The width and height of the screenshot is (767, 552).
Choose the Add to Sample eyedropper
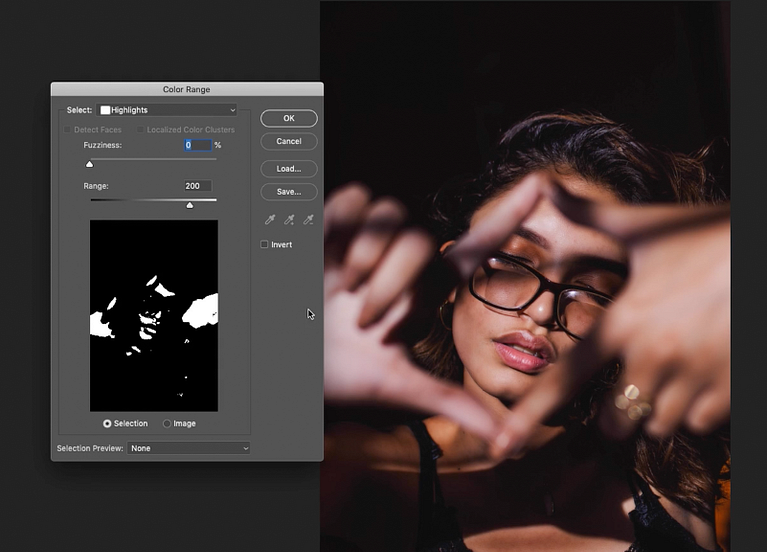(289, 220)
